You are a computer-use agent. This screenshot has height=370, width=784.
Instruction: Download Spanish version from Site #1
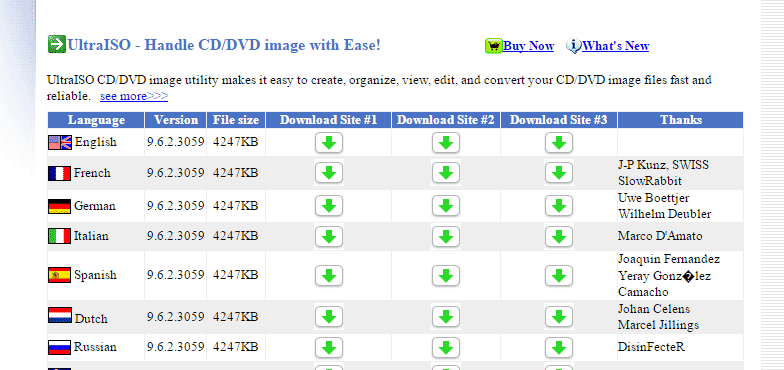pos(328,276)
